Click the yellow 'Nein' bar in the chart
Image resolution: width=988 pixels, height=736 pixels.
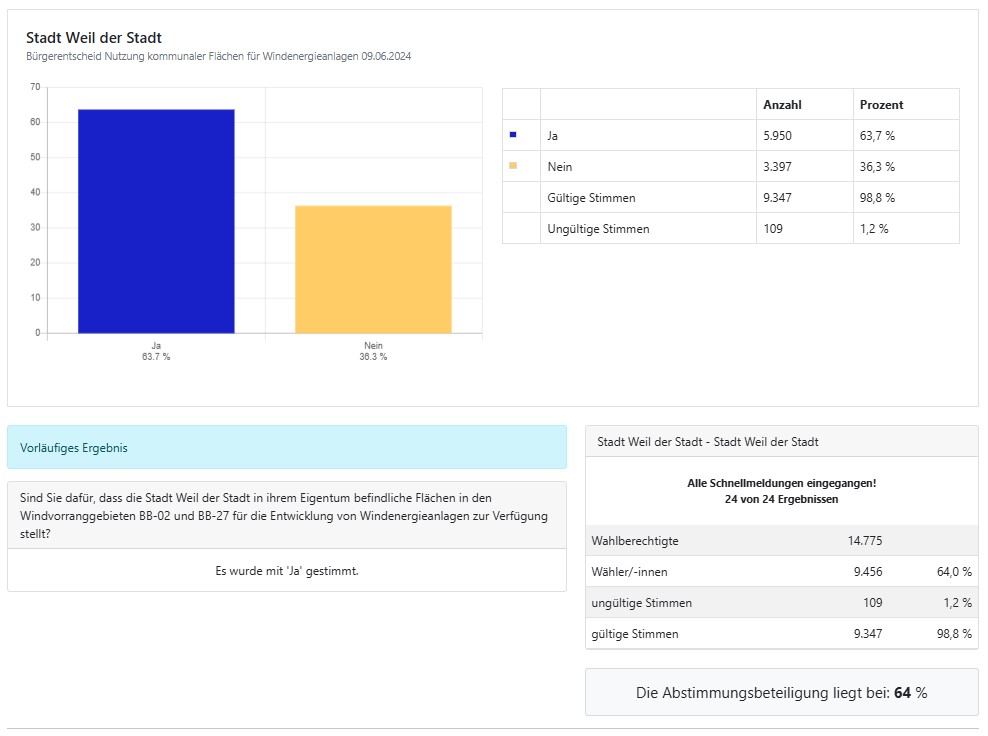(x=373, y=269)
